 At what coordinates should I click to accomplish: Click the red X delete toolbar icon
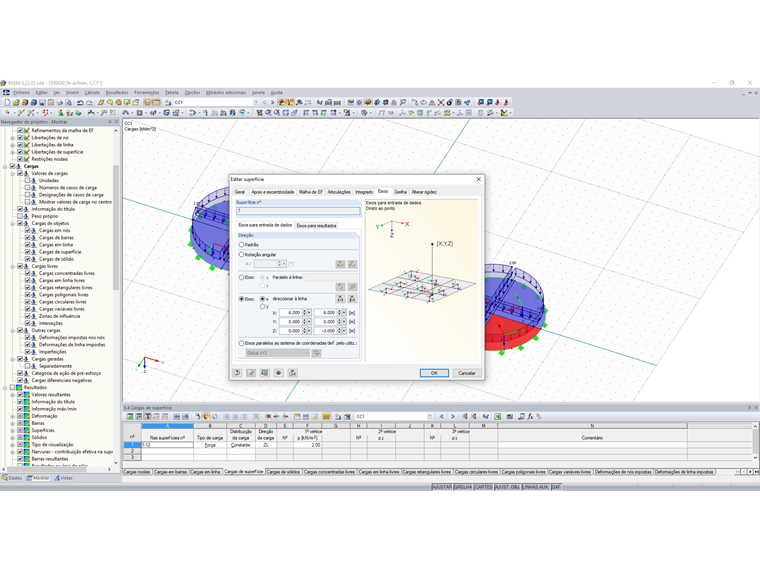441,102
